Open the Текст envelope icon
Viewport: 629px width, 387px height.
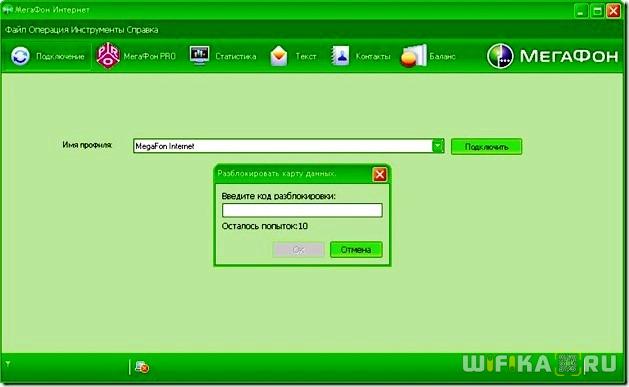279,56
